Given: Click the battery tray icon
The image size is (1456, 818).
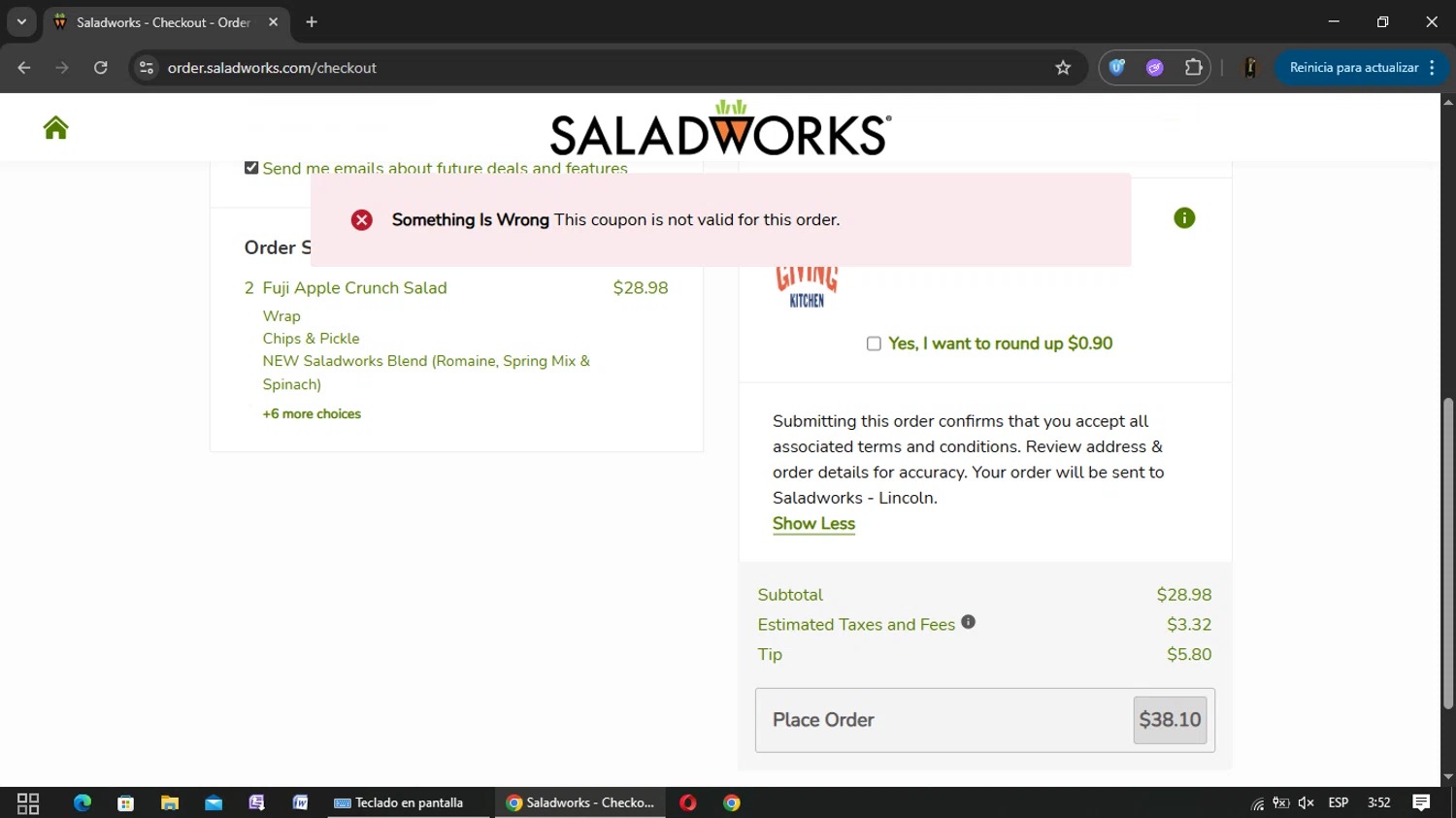Looking at the screenshot, I should pos(1281,803).
